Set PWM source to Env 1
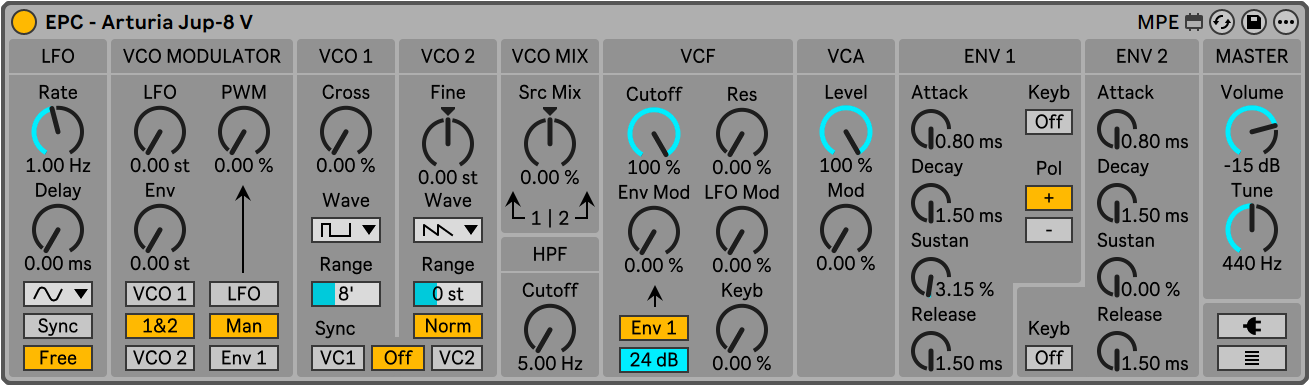Screen dimensions: 1310x386 (244, 358)
